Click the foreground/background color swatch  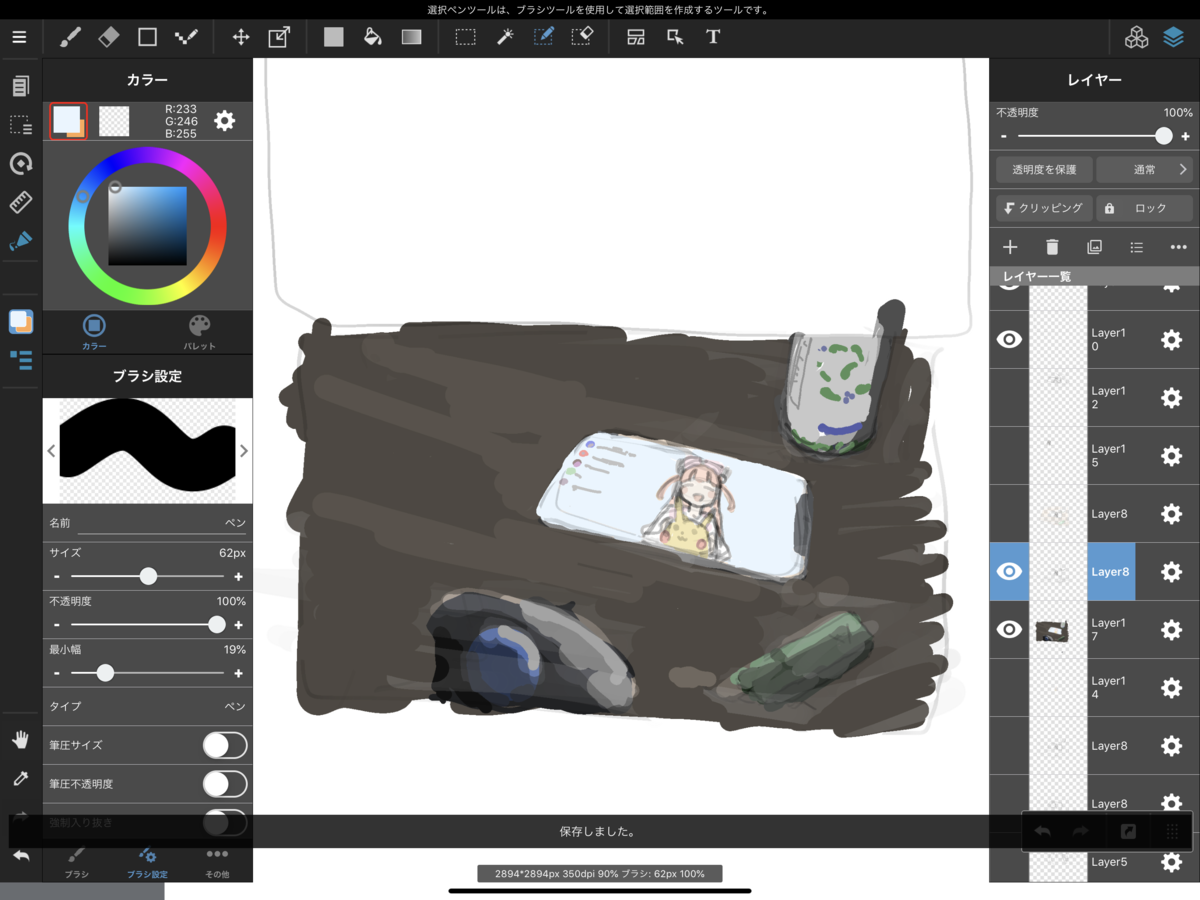(x=68, y=121)
